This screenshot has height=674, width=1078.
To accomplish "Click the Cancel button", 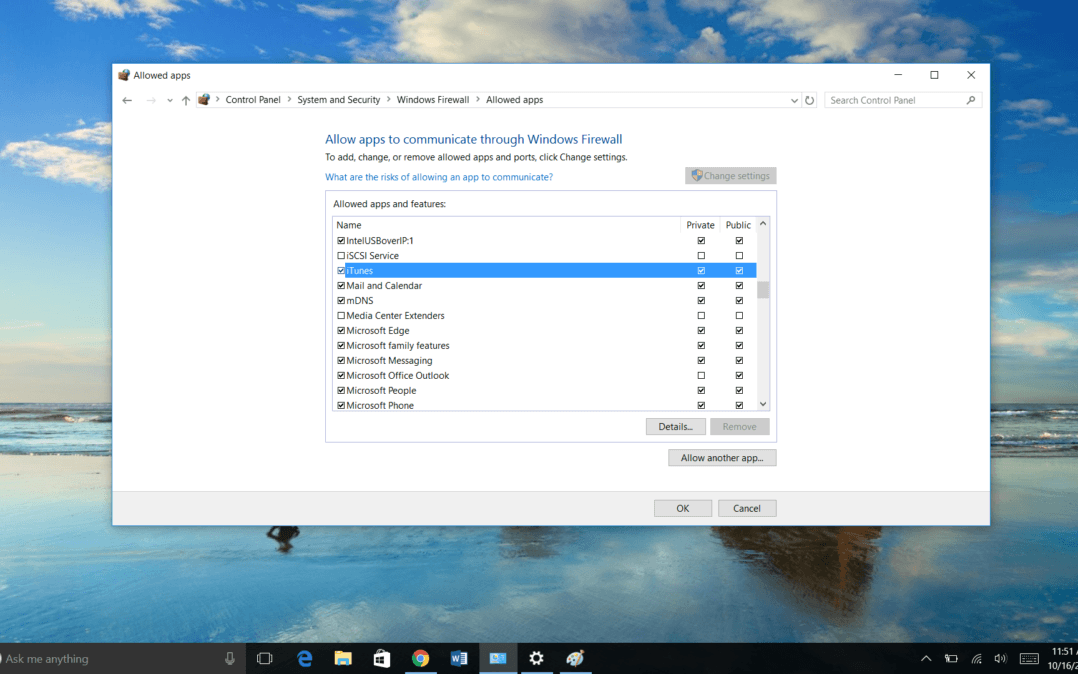I will coord(747,509).
